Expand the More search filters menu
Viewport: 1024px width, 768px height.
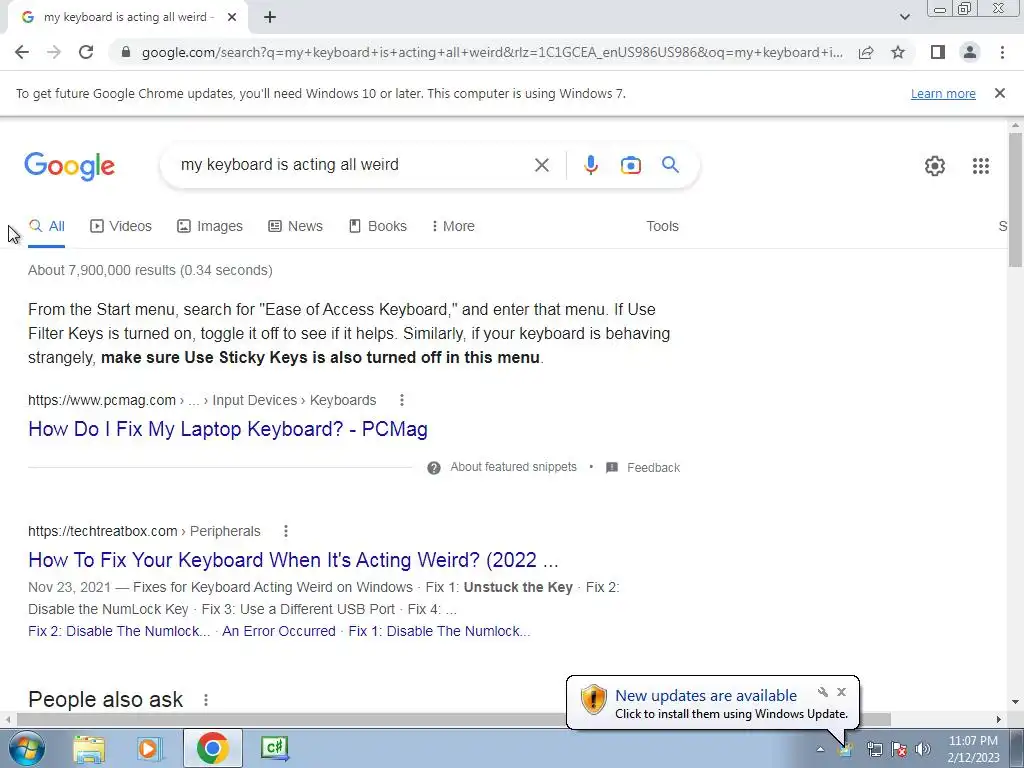(x=453, y=226)
